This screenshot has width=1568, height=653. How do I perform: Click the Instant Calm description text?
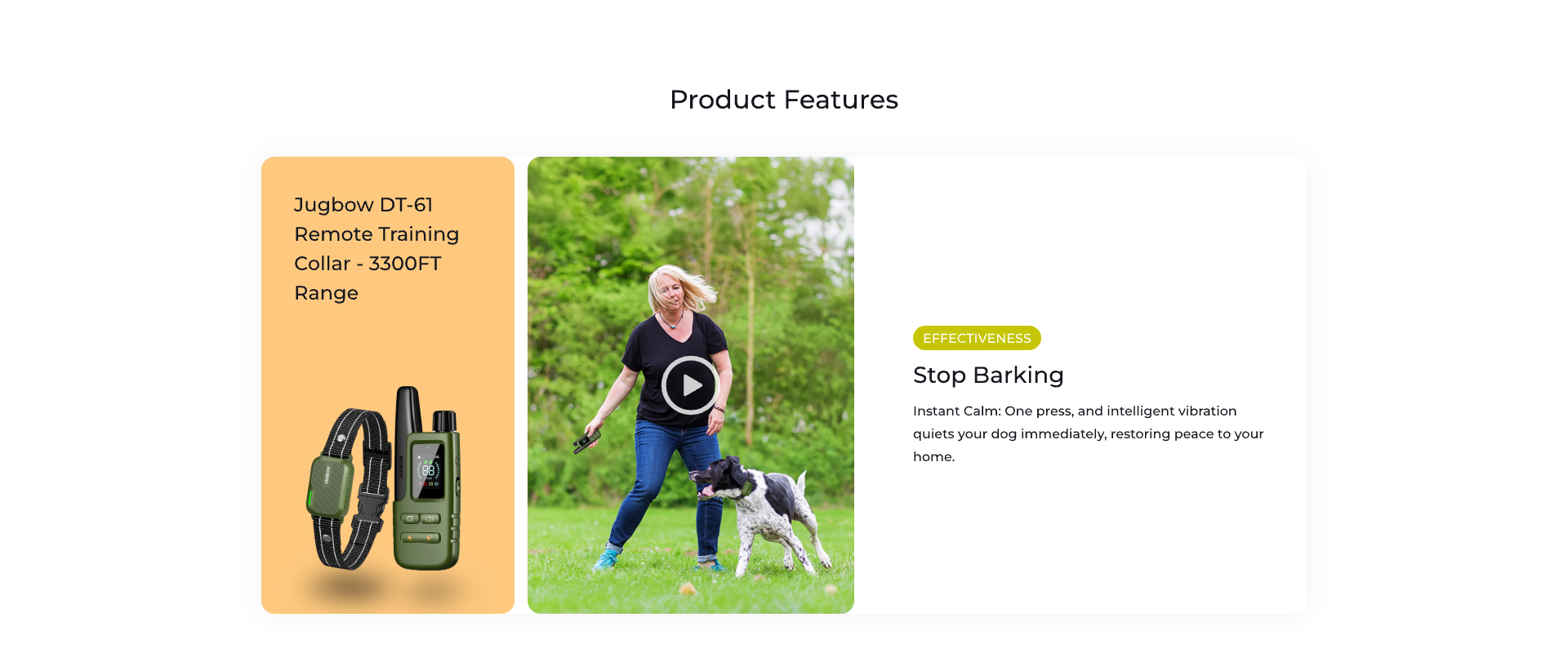1088,433
